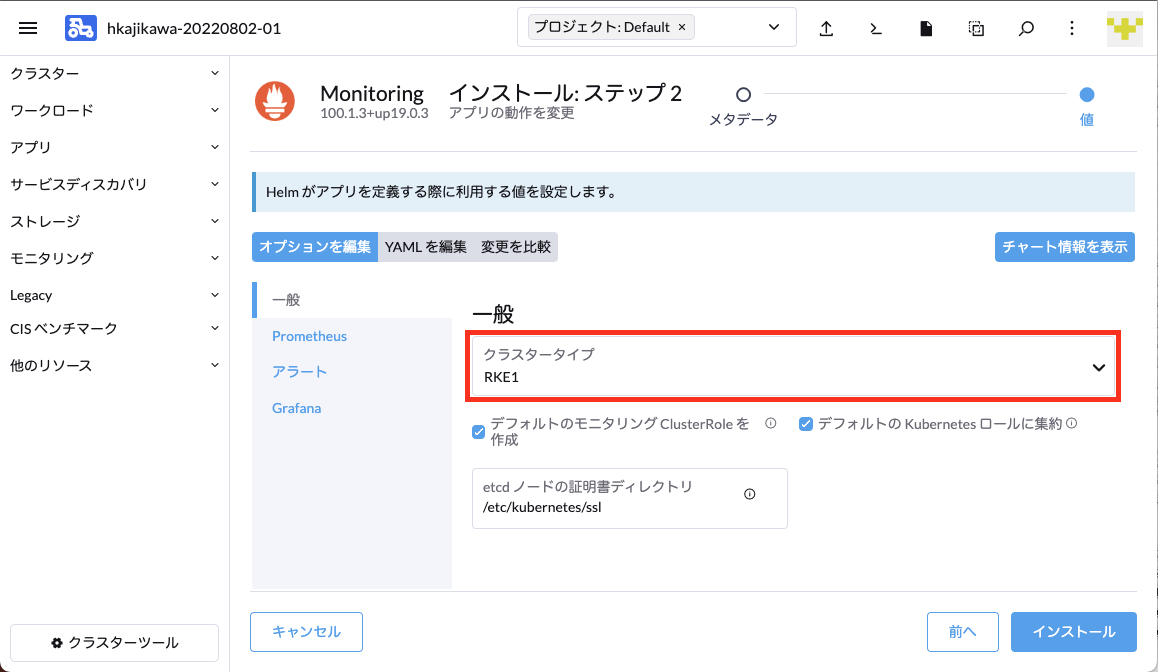Open the クラスタータイプ RKE1 dropdown

coord(793,366)
